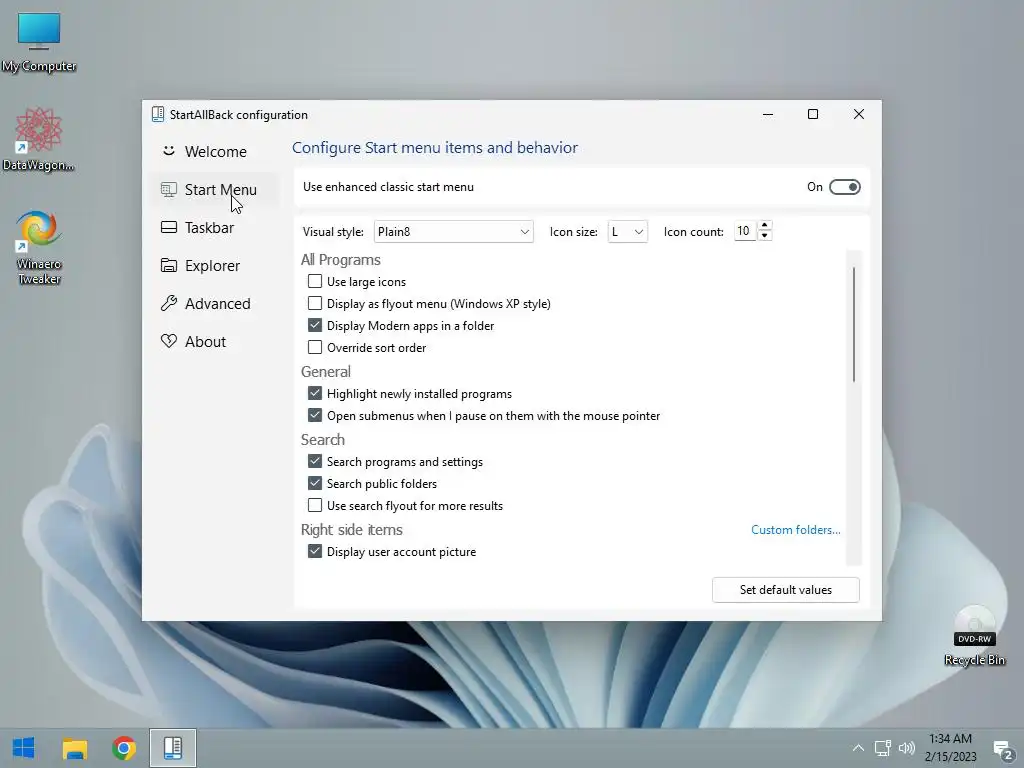Screen dimensions: 1024x768
Task: Uncheck Highlight newly installed programs
Action: 315,393
